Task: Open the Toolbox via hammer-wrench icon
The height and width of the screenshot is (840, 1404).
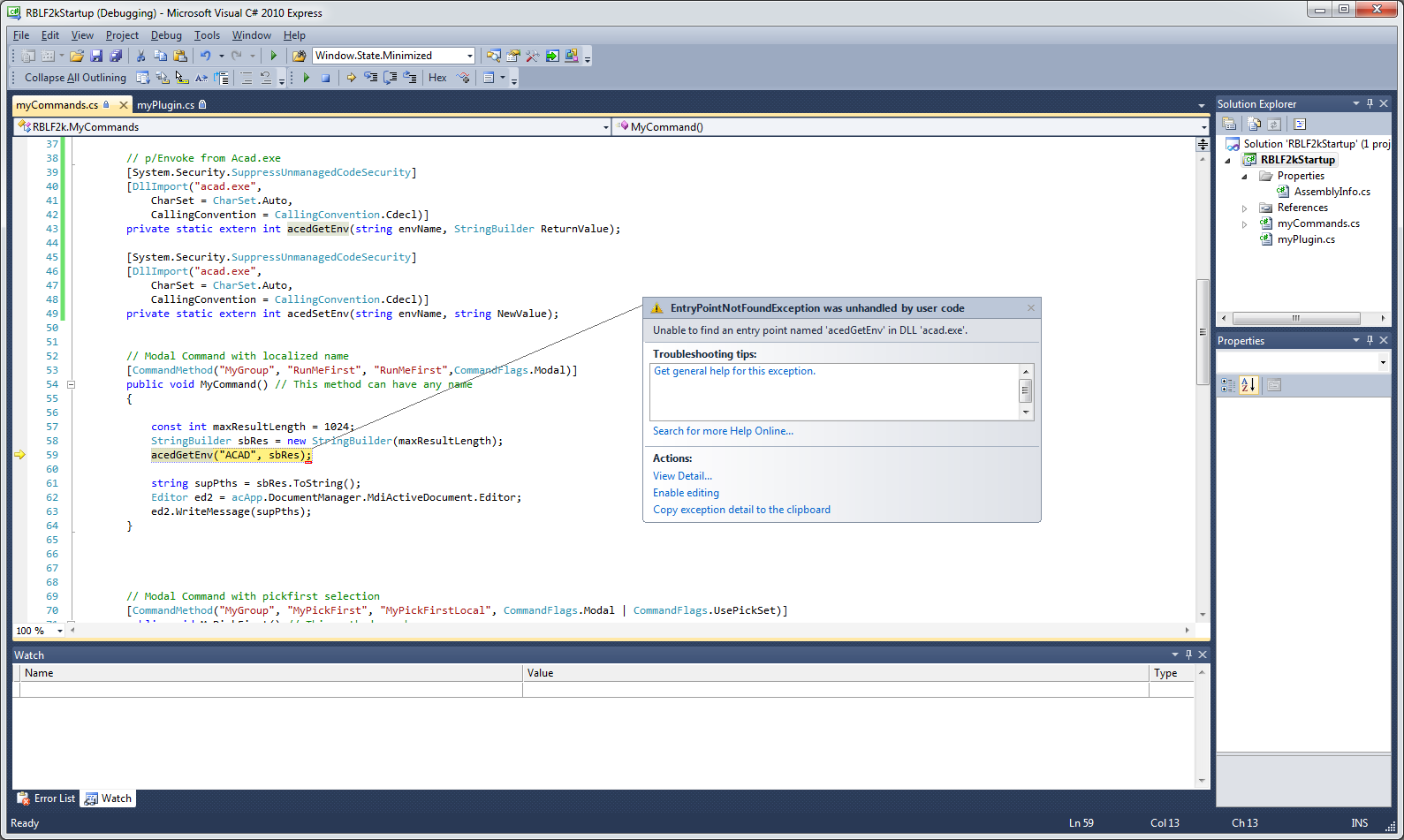Action: tap(533, 56)
